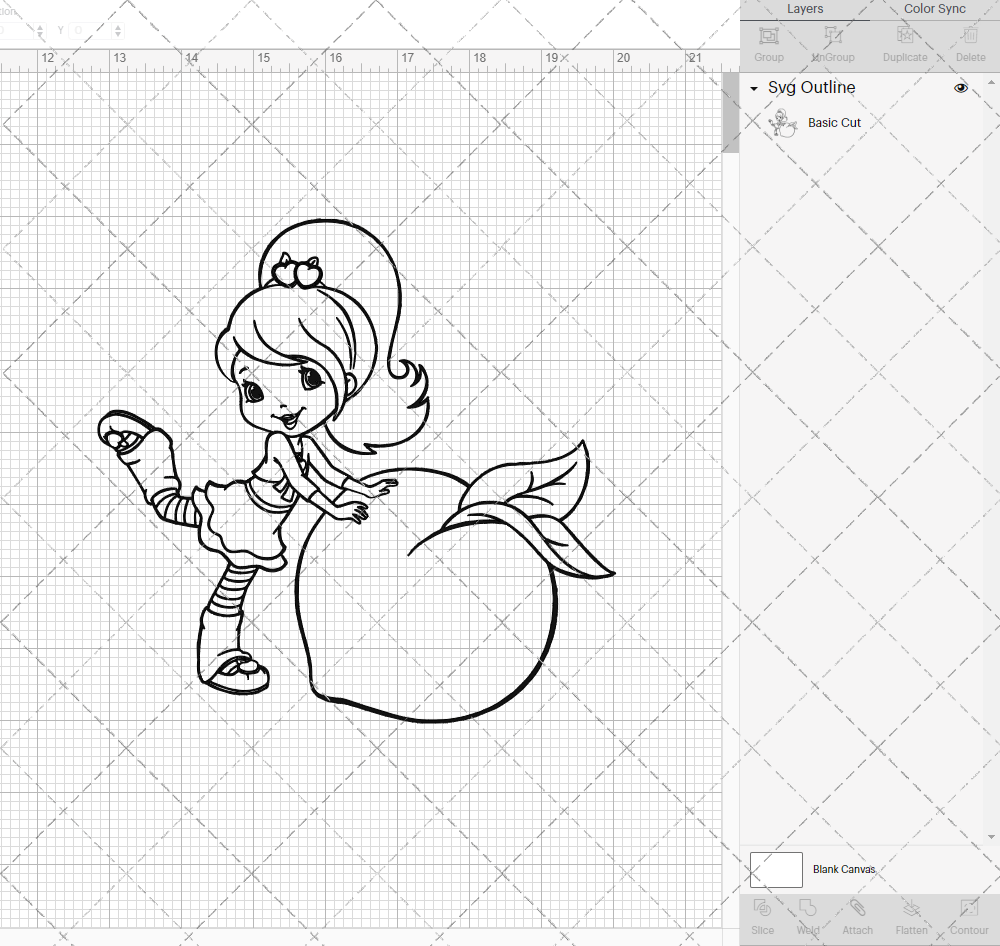Click the Flatten tool icon
The image size is (1000, 946).
(x=911, y=908)
